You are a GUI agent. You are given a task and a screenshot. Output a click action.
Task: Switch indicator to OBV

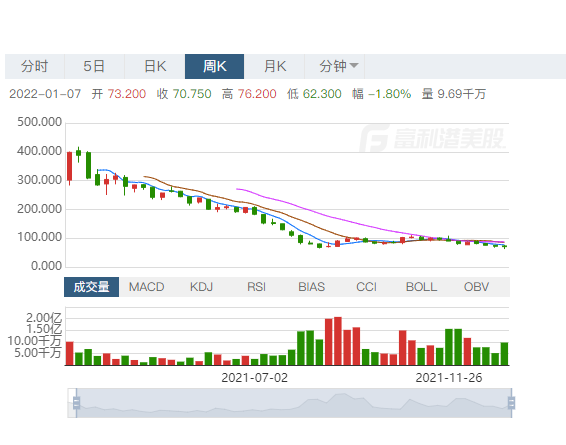(x=476, y=287)
